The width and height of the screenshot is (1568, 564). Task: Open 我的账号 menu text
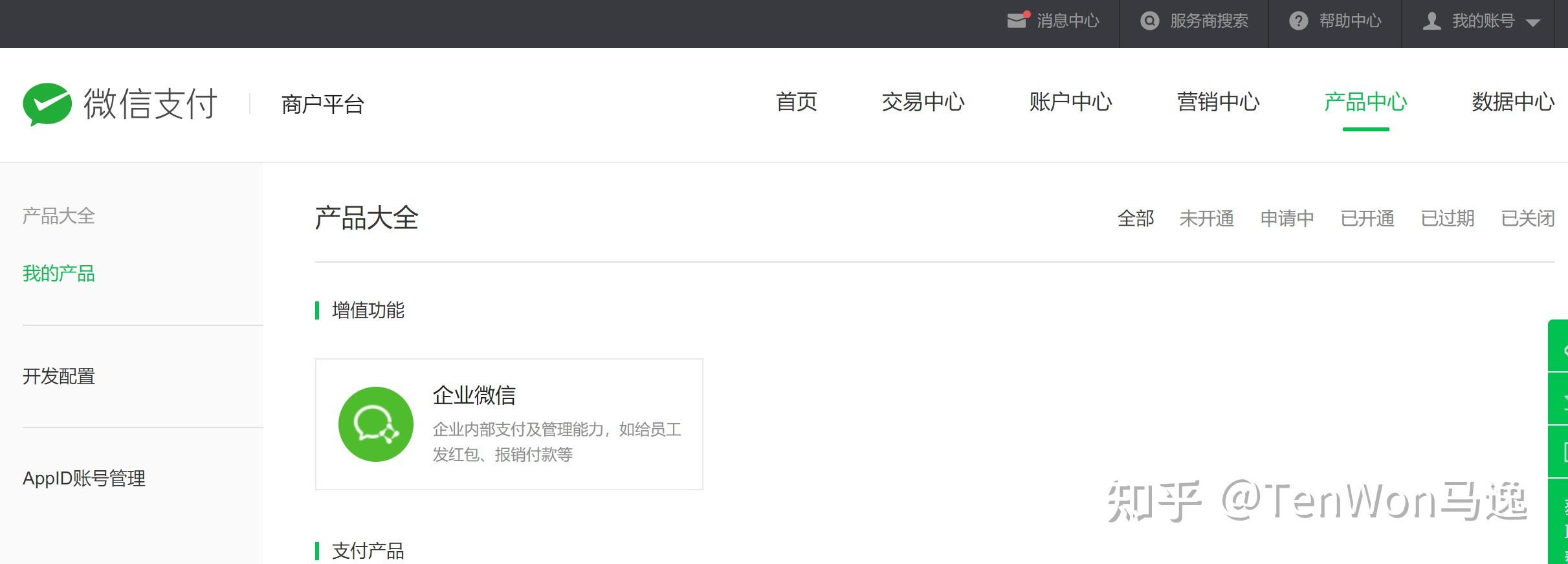pos(1483,21)
